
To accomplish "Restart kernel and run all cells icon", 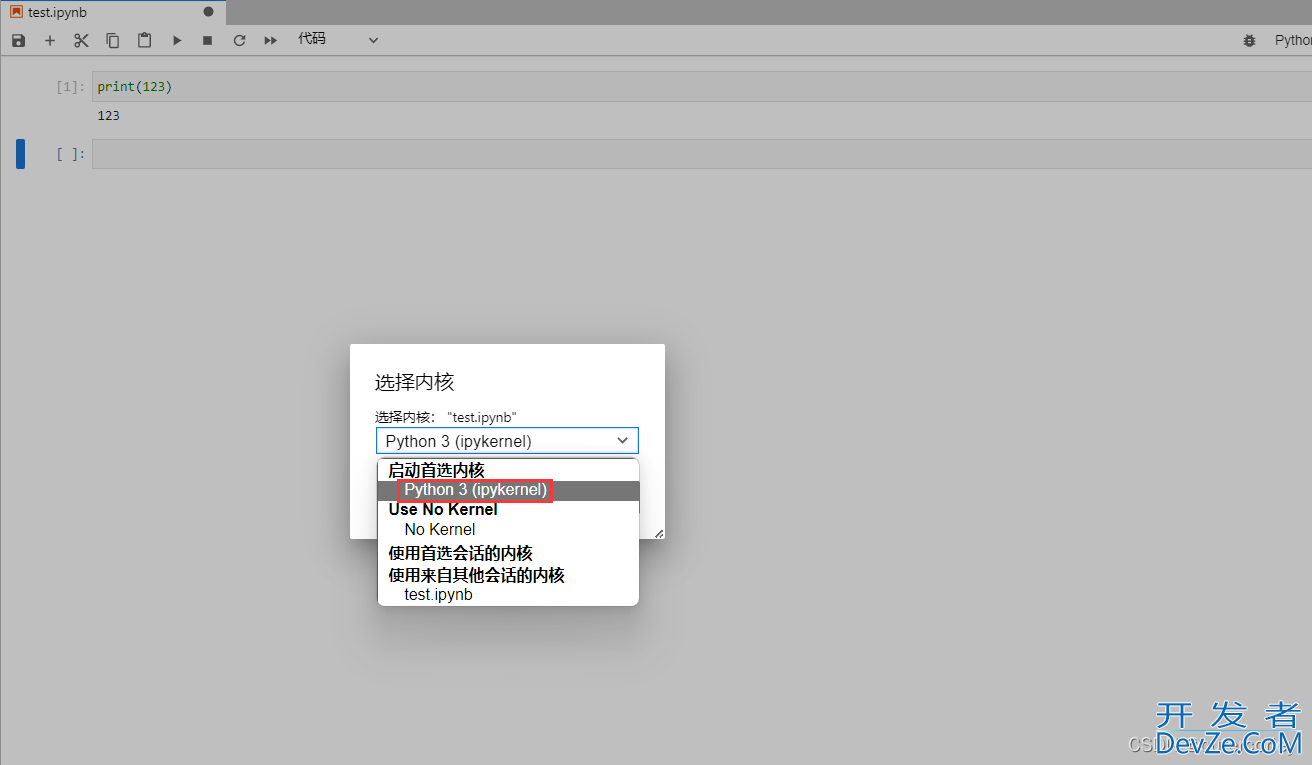I will (271, 40).
